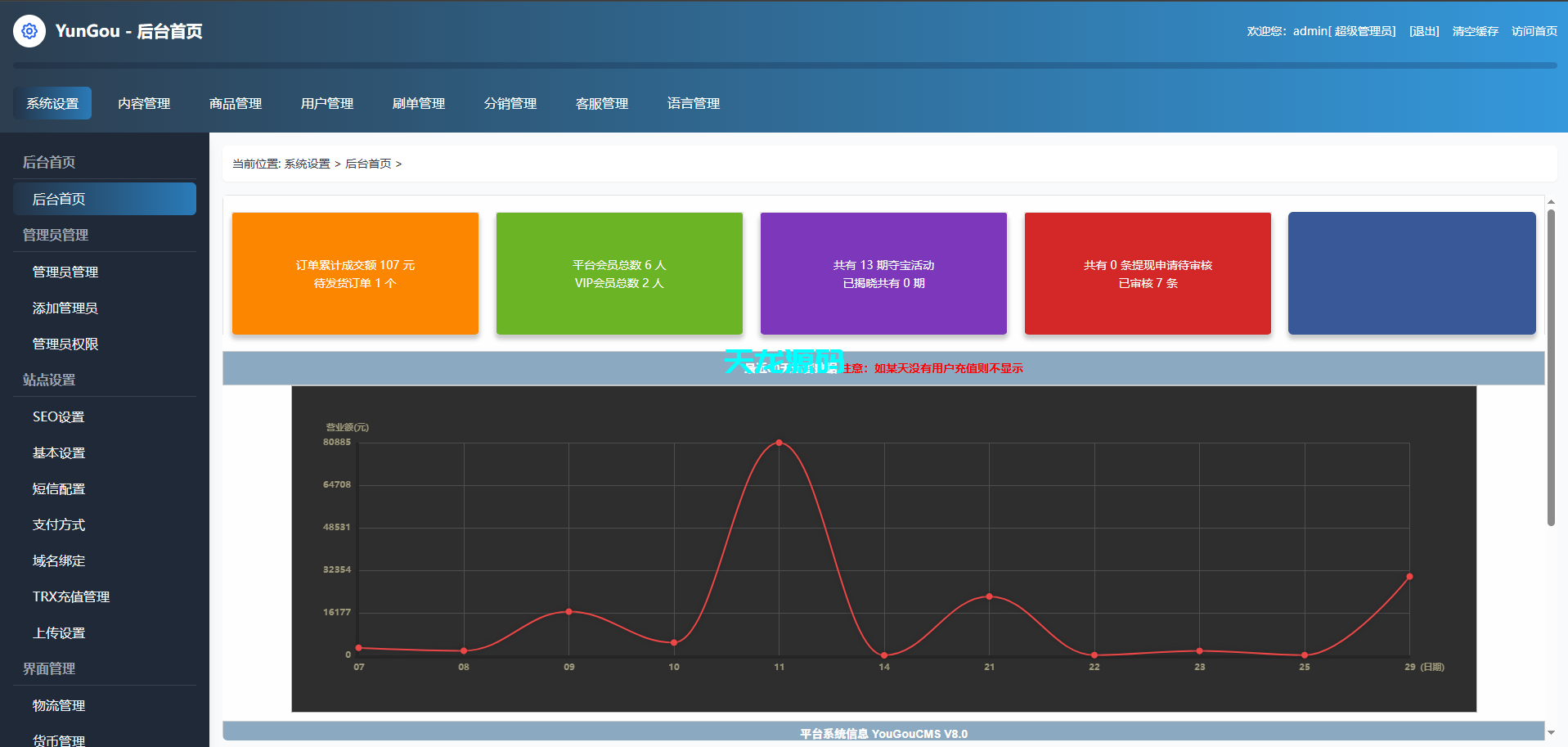Viewport: 1568px width, 747px height.
Task: Click the 退出 logout link
Action: 1424,31
